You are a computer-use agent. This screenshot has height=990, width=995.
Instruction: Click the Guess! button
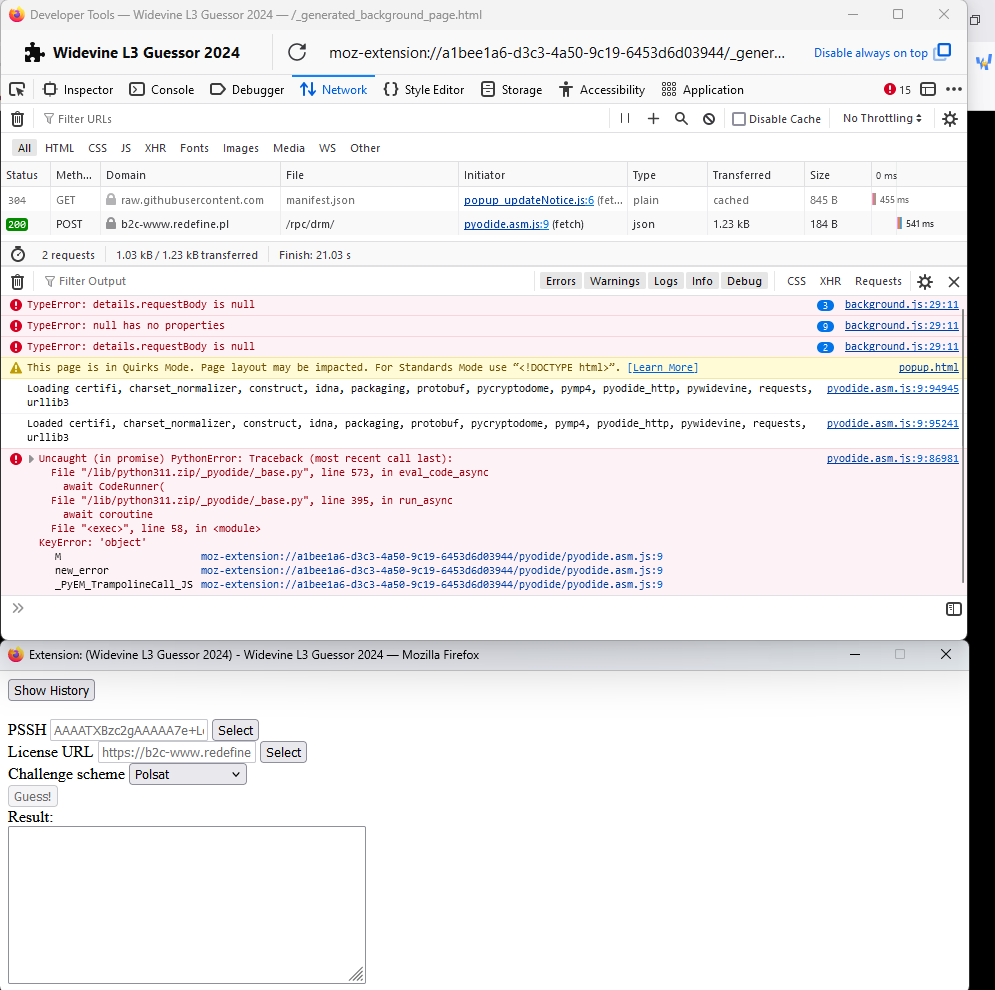[32, 796]
